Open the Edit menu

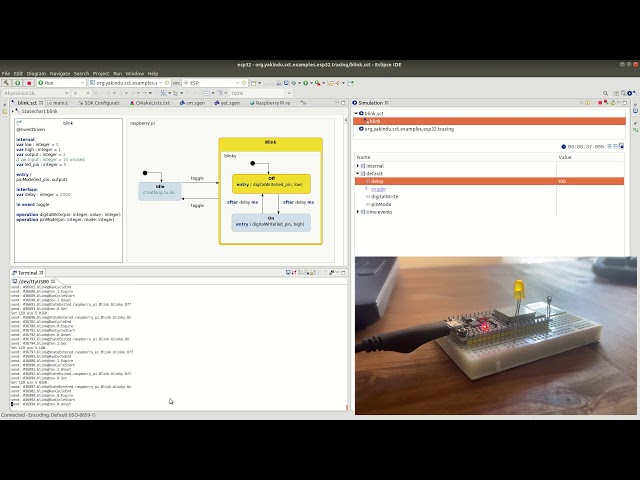(18, 73)
